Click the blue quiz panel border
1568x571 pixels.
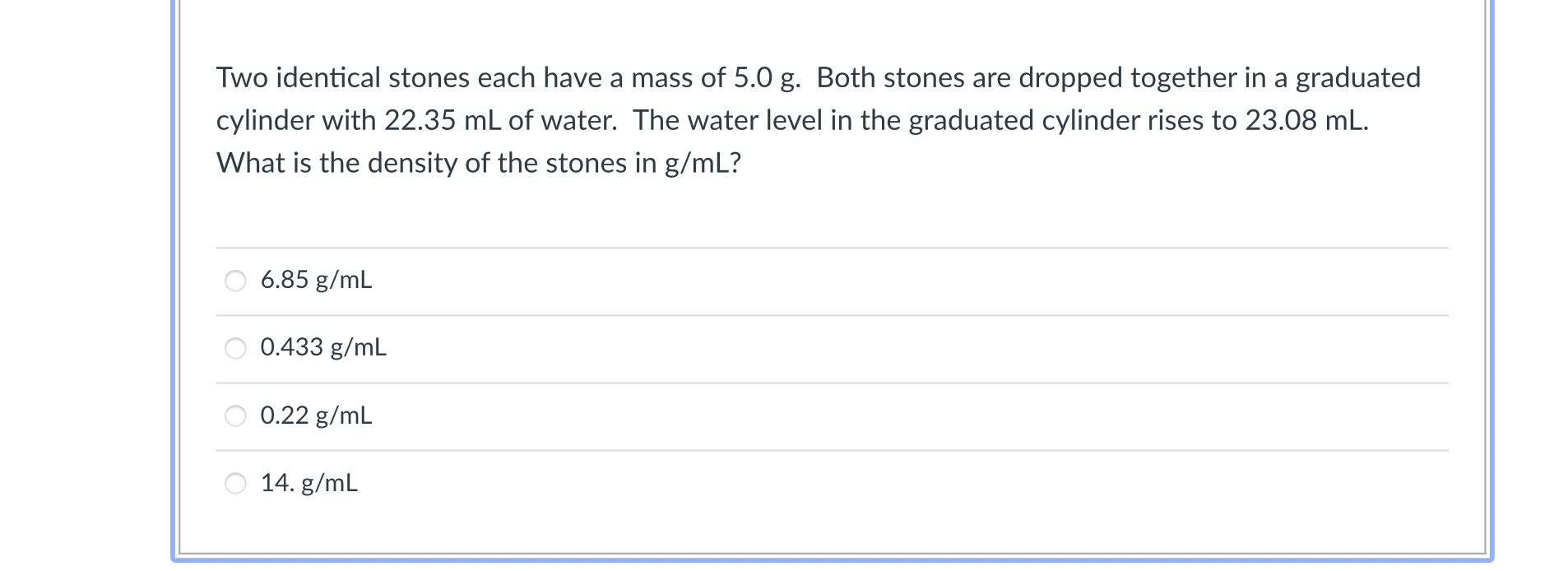pos(174,288)
